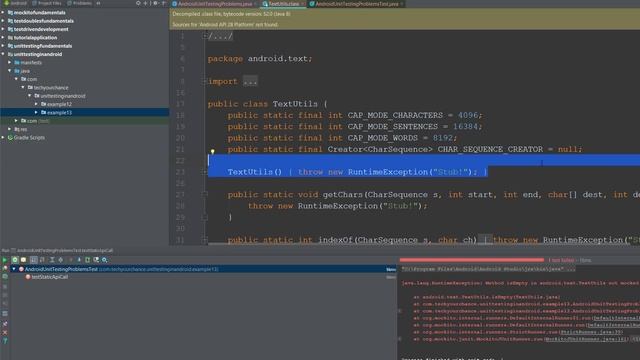Select AndroidUnitTestingProblemsTest result row
Screen dimensions: 640x360
[x=203, y=269]
